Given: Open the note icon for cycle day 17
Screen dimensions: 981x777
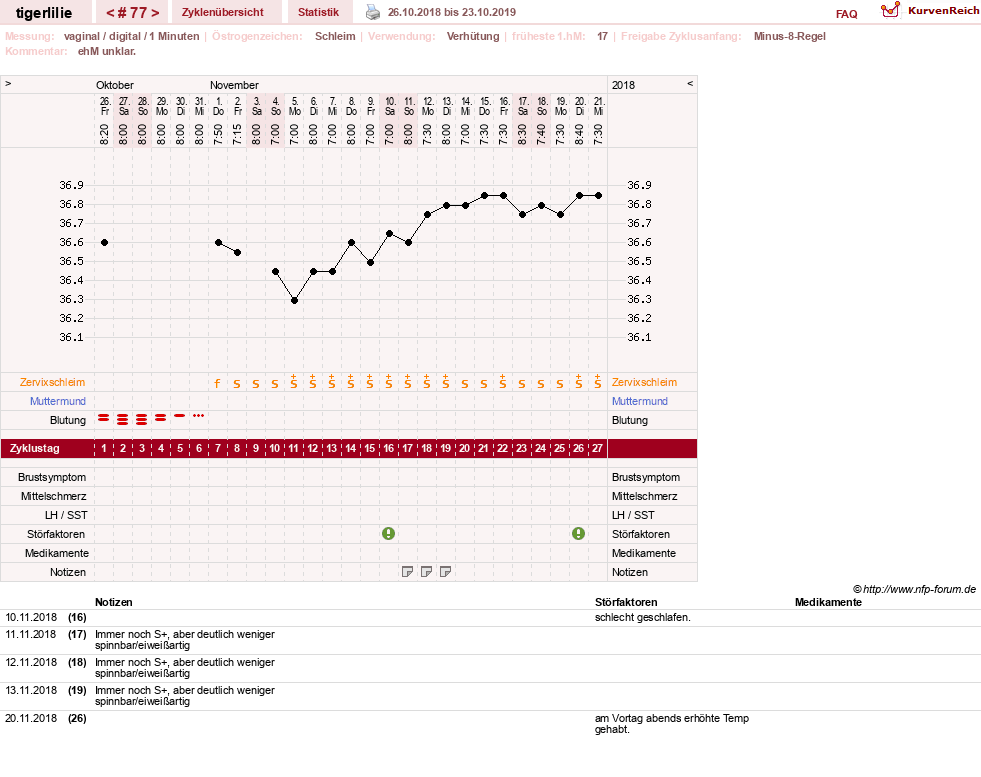Looking at the screenshot, I should click(x=407, y=572).
